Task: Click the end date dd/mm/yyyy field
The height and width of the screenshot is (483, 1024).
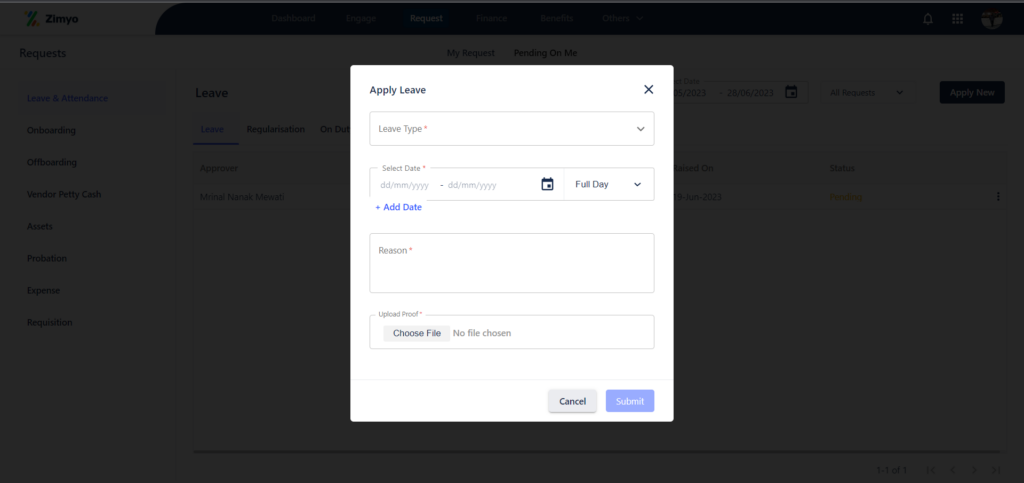Action: (472, 185)
